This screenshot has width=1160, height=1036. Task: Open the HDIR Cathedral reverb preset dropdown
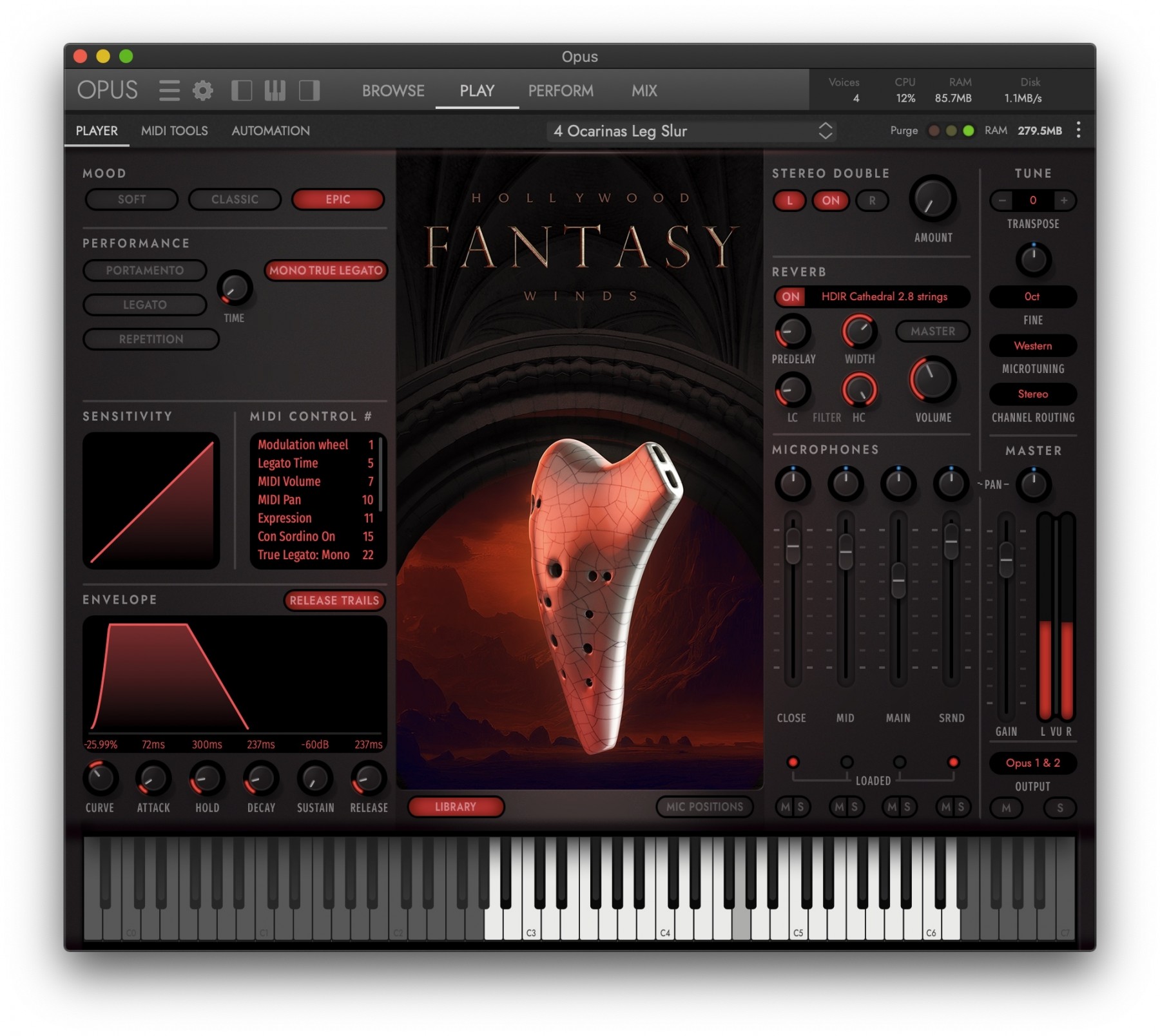click(884, 297)
